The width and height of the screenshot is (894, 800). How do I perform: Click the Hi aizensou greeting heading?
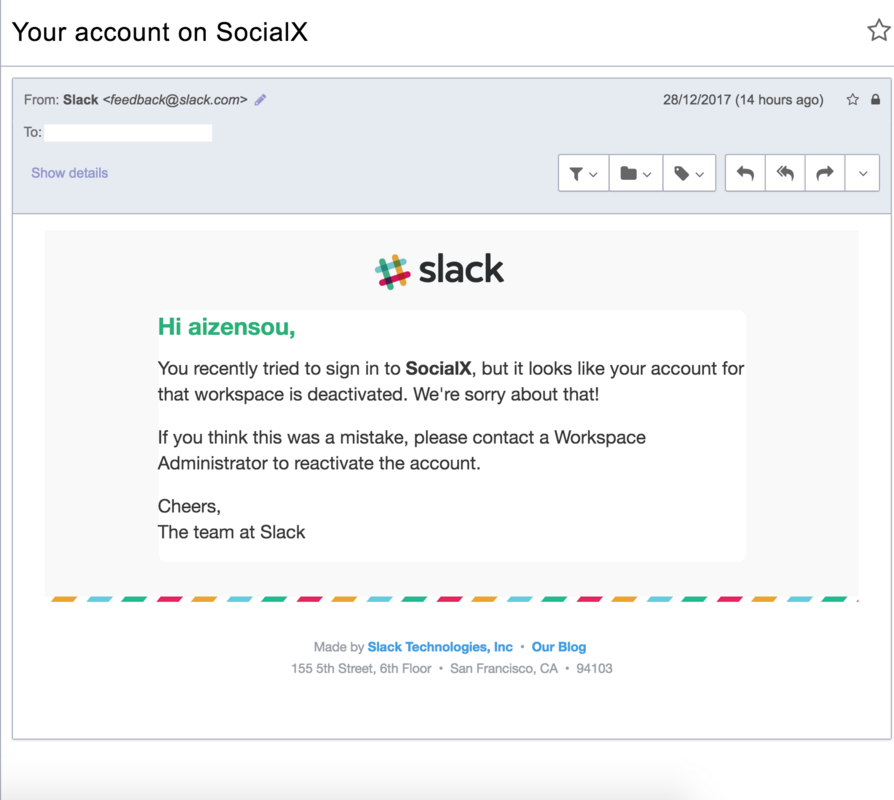point(226,327)
